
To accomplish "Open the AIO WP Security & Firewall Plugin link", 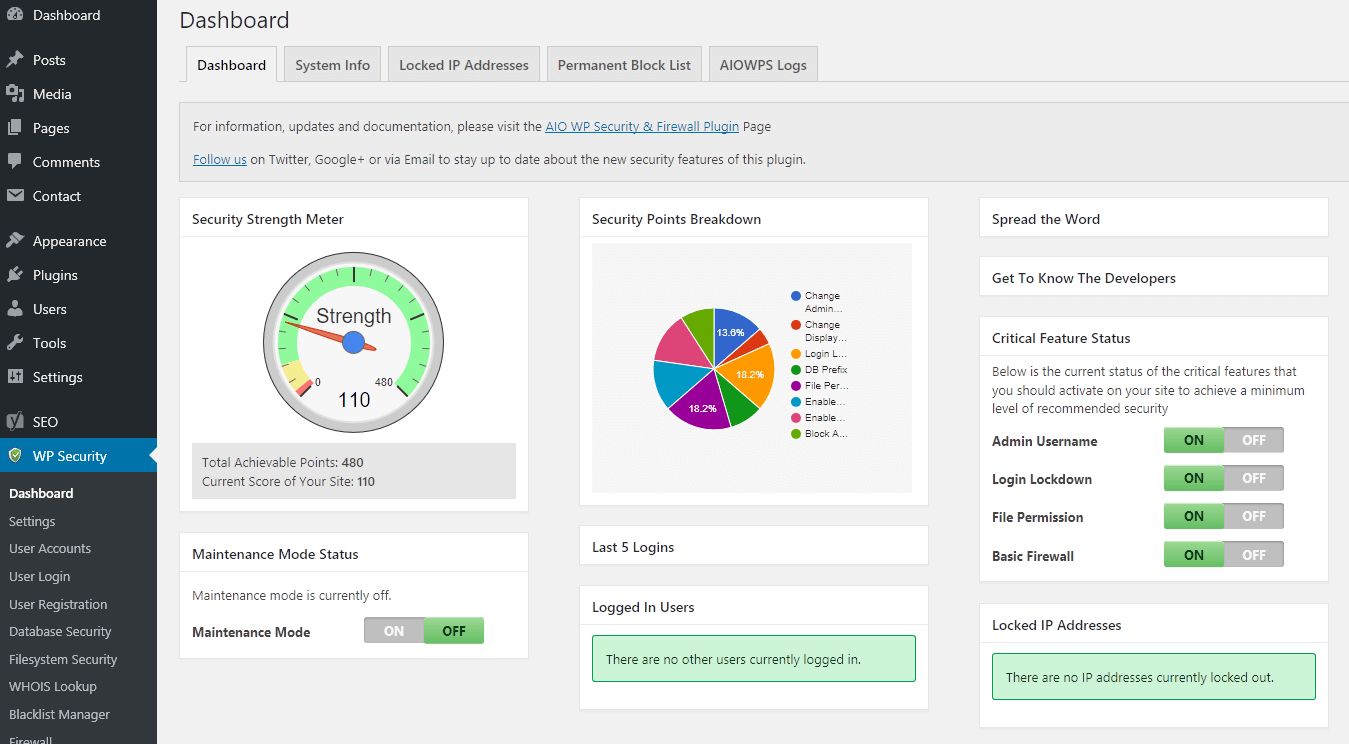I will pos(641,126).
